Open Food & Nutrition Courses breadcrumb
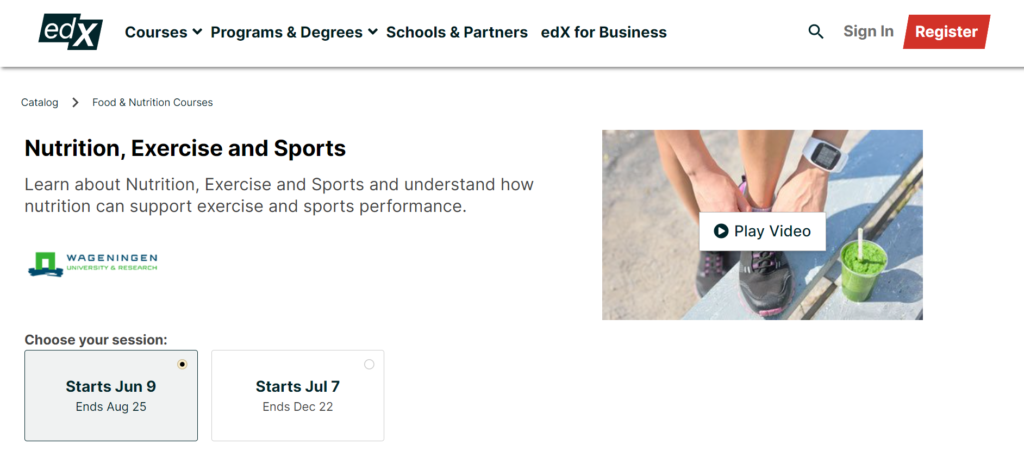 152,102
